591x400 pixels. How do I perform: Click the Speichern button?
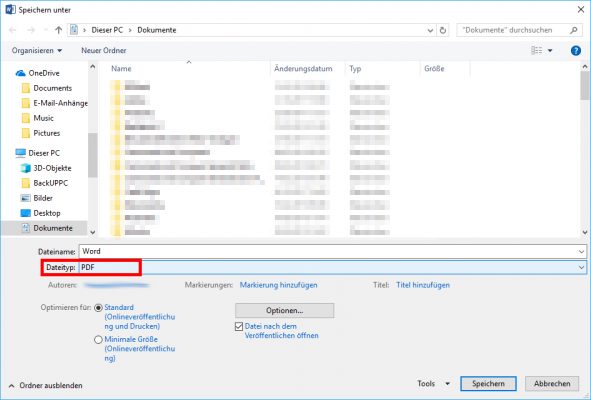[488, 384]
